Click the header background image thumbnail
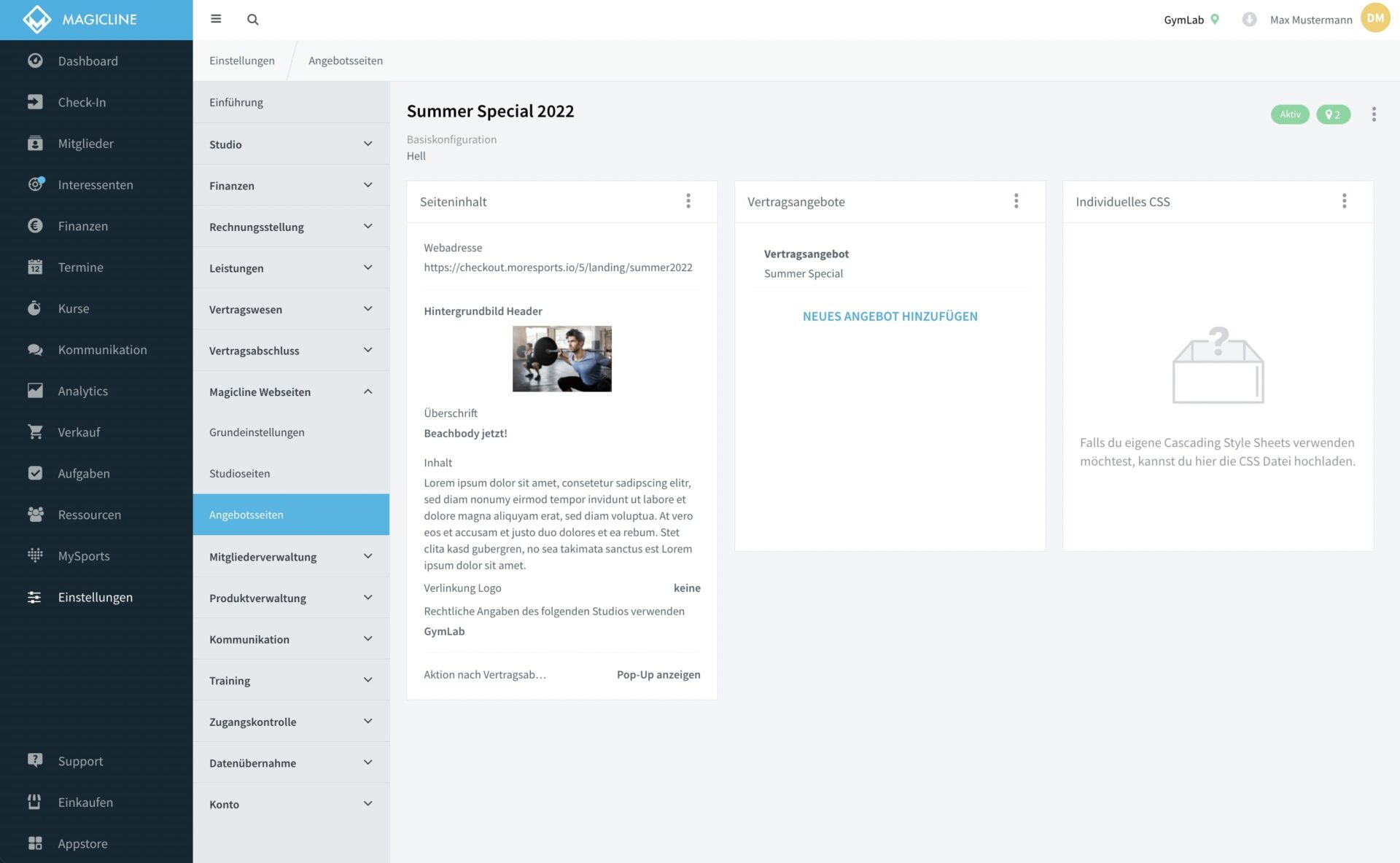 561,359
